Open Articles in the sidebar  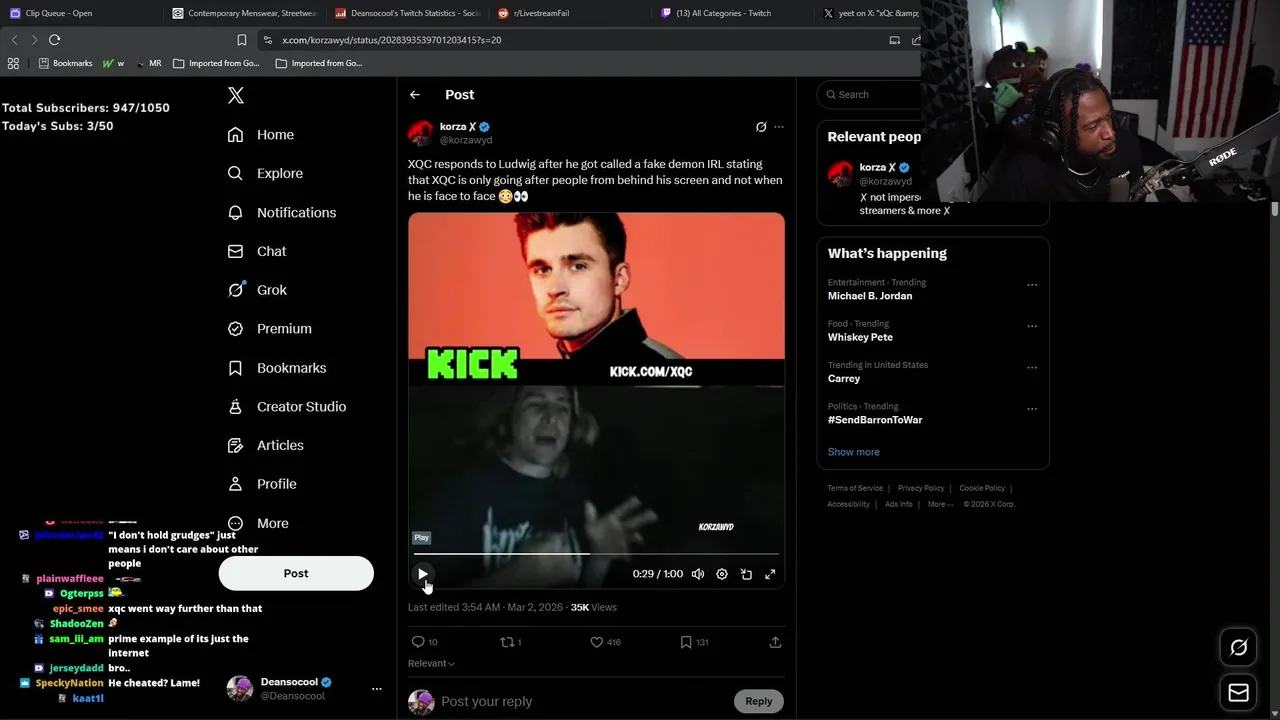tap(266, 445)
